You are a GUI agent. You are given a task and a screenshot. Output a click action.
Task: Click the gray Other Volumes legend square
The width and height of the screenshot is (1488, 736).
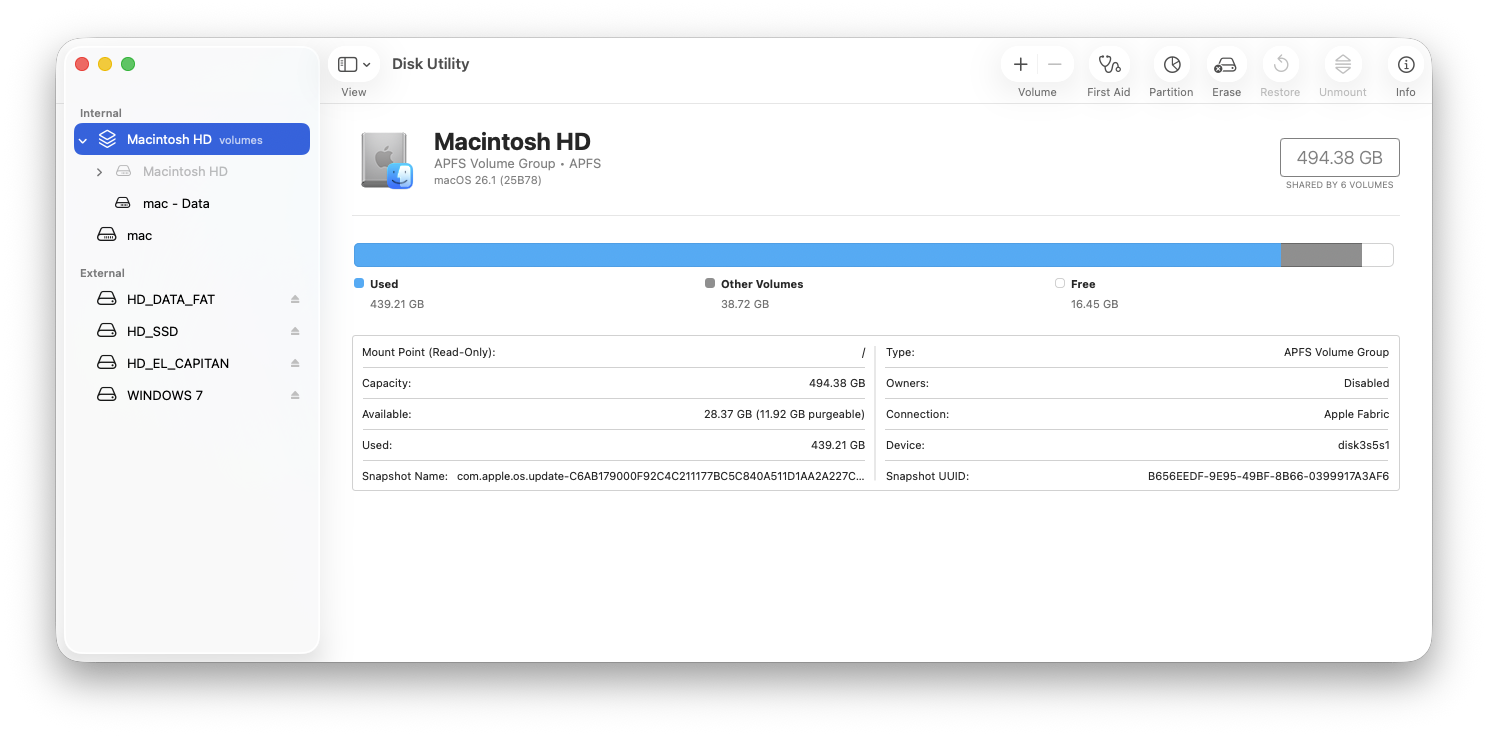click(710, 283)
